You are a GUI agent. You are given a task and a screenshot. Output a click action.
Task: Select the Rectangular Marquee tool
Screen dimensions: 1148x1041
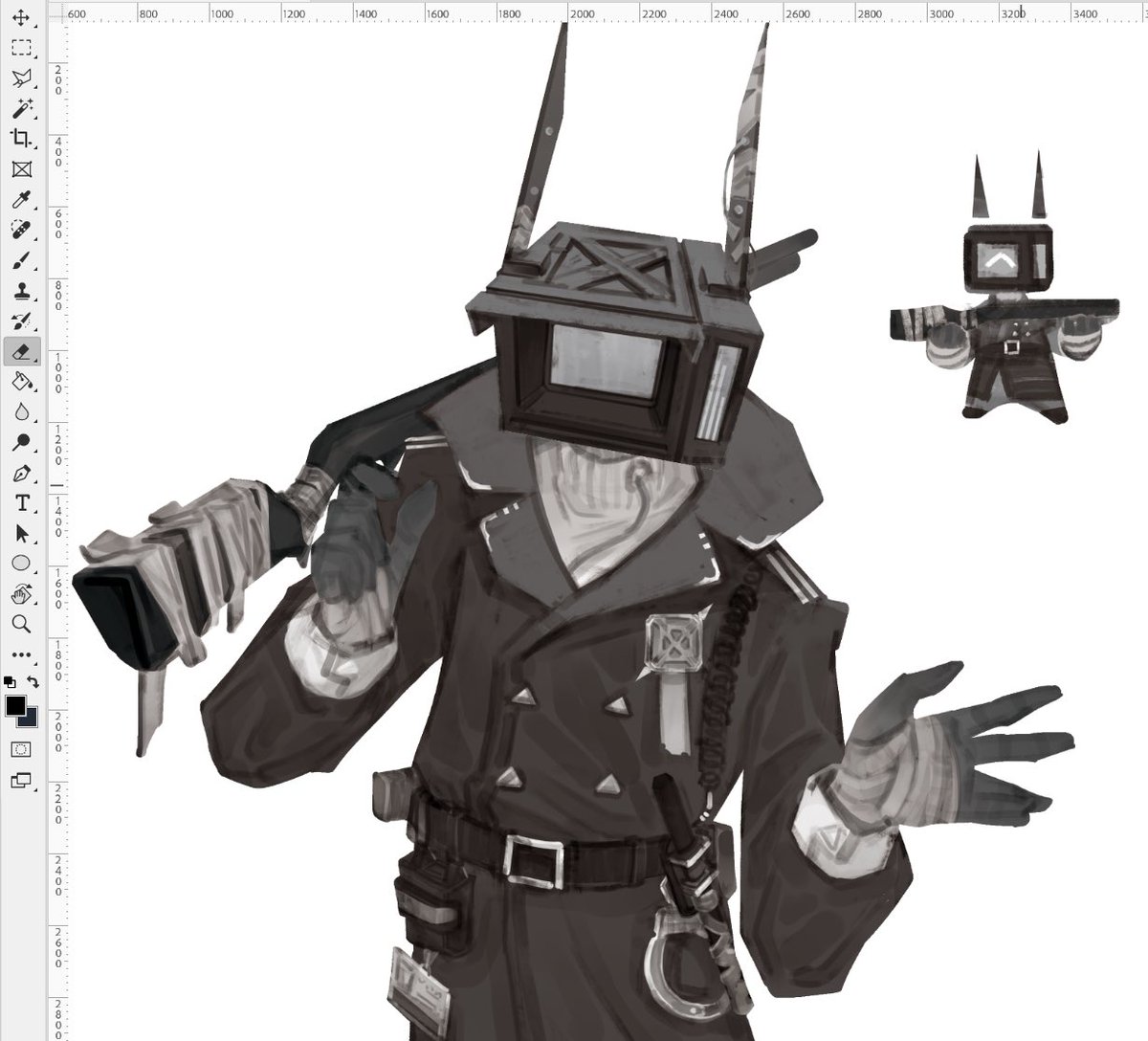pos(21,48)
